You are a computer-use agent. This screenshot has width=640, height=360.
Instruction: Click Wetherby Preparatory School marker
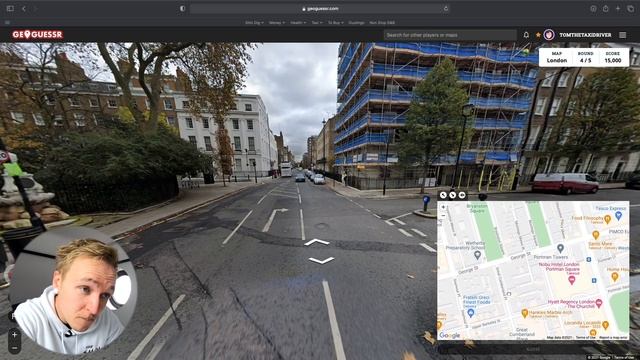[477, 256]
